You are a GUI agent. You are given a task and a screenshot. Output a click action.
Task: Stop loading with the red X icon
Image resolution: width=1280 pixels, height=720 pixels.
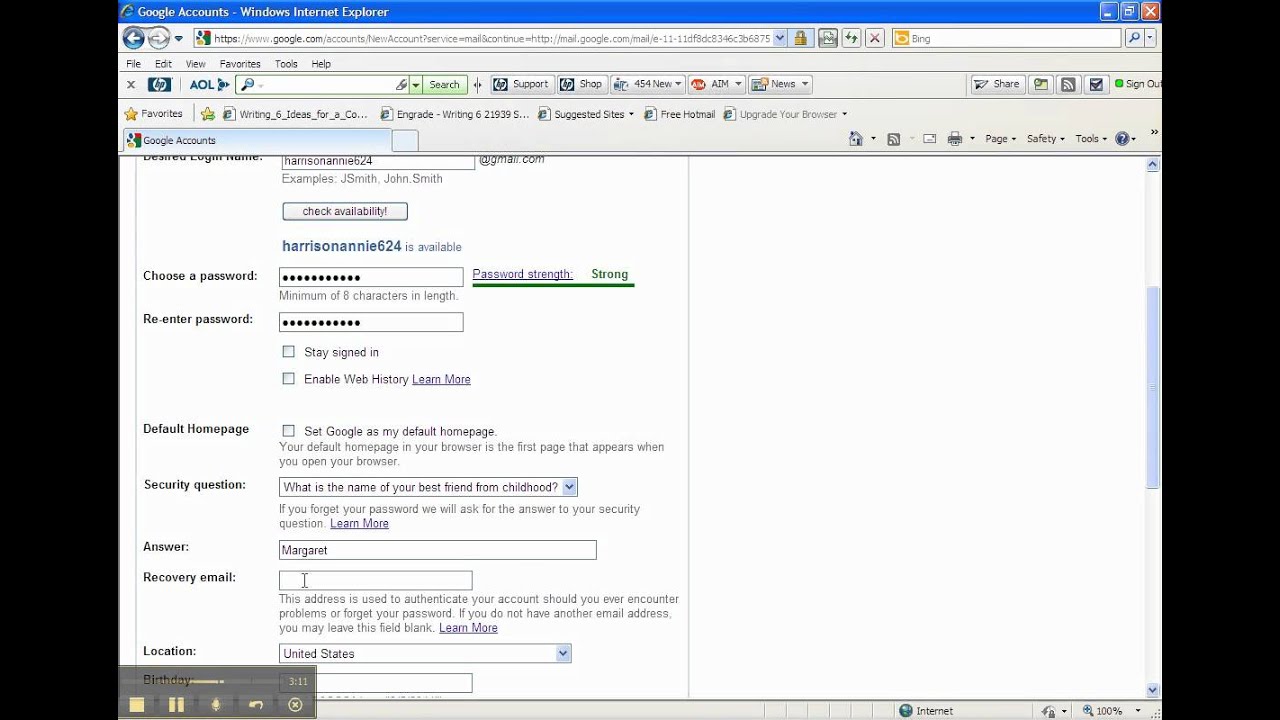(875, 38)
